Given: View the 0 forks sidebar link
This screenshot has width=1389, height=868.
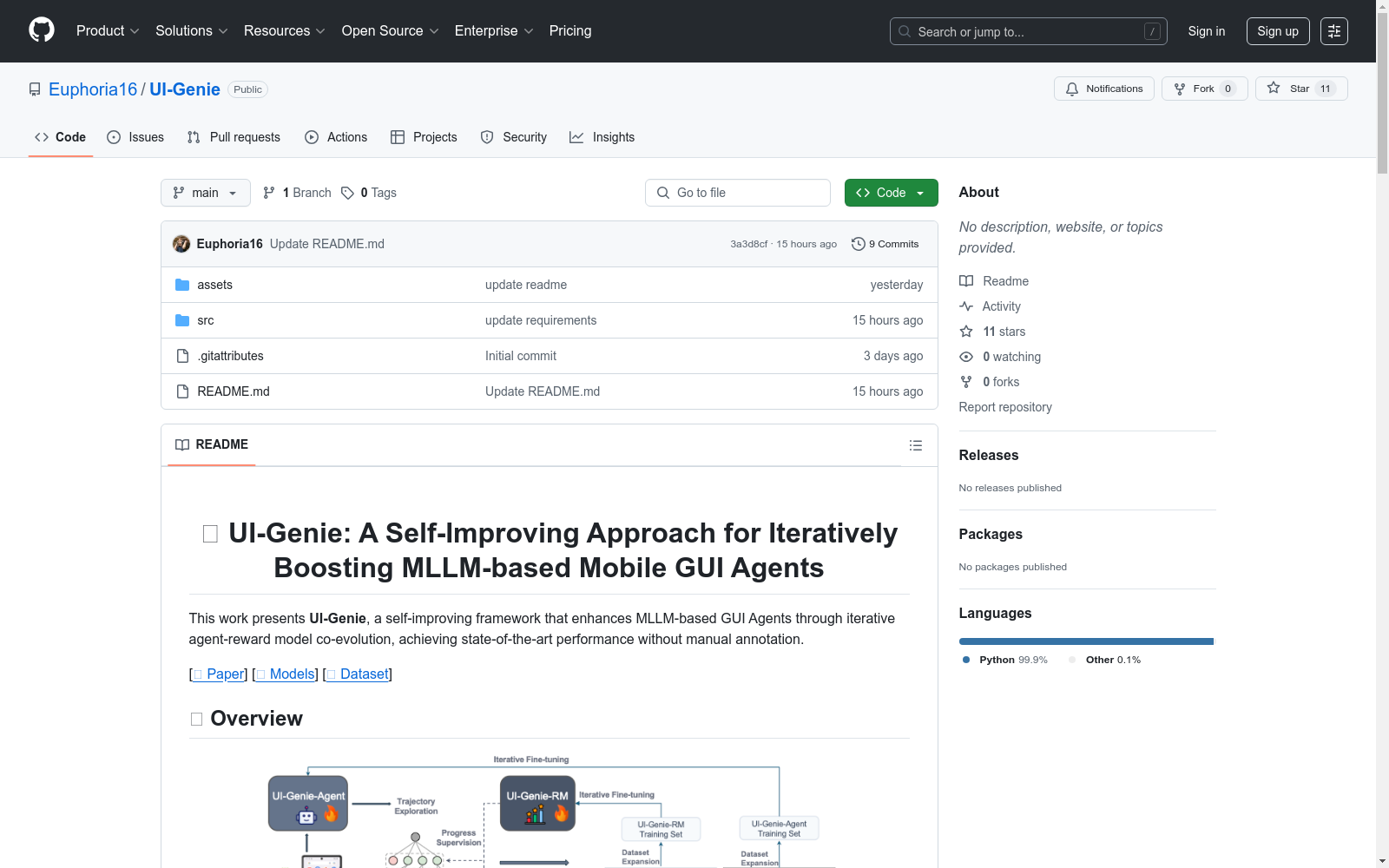Looking at the screenshot, I should (x=990, y=382).
